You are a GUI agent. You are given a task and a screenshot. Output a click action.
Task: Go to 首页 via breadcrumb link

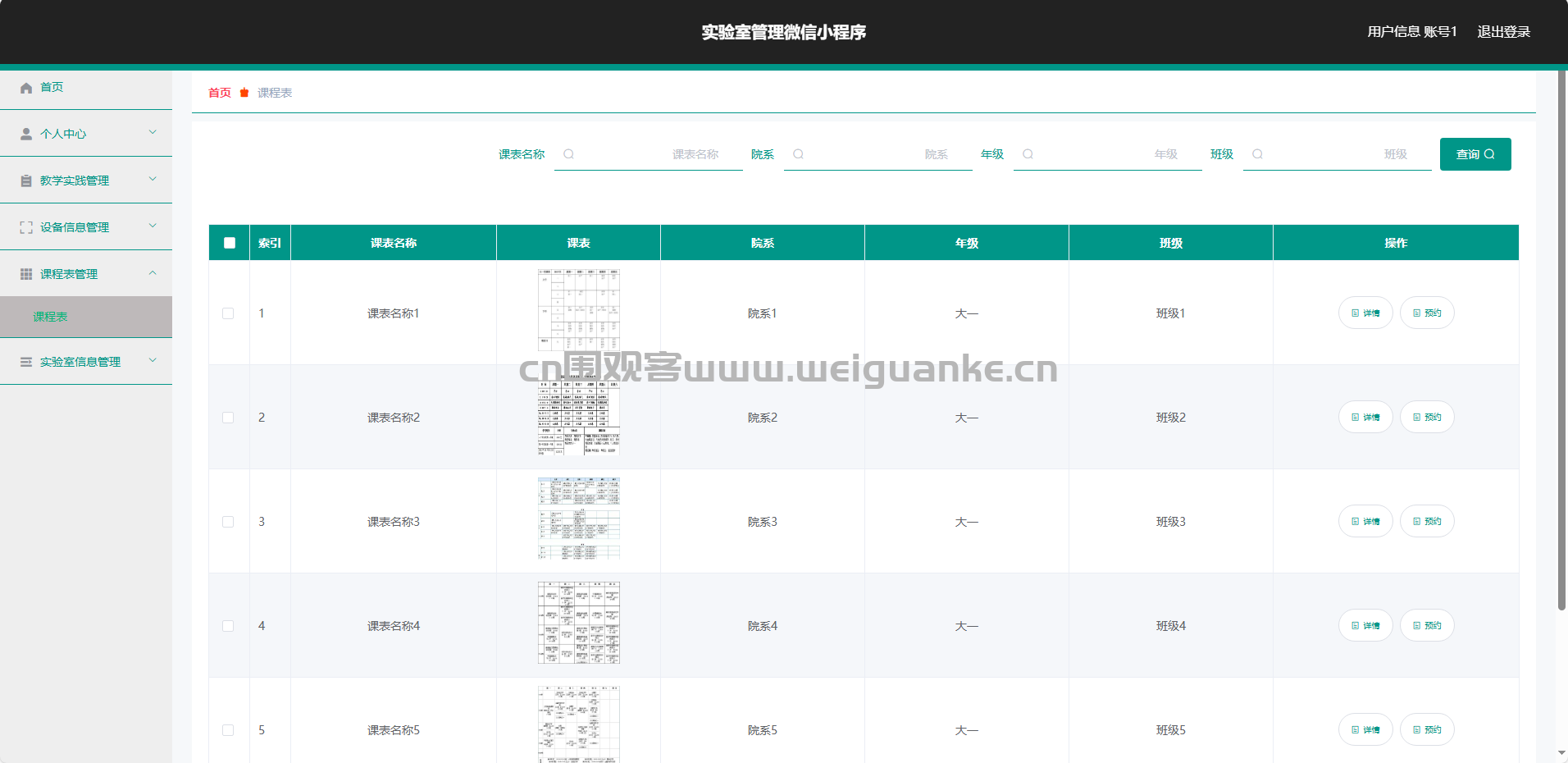(x=220, y=93)
